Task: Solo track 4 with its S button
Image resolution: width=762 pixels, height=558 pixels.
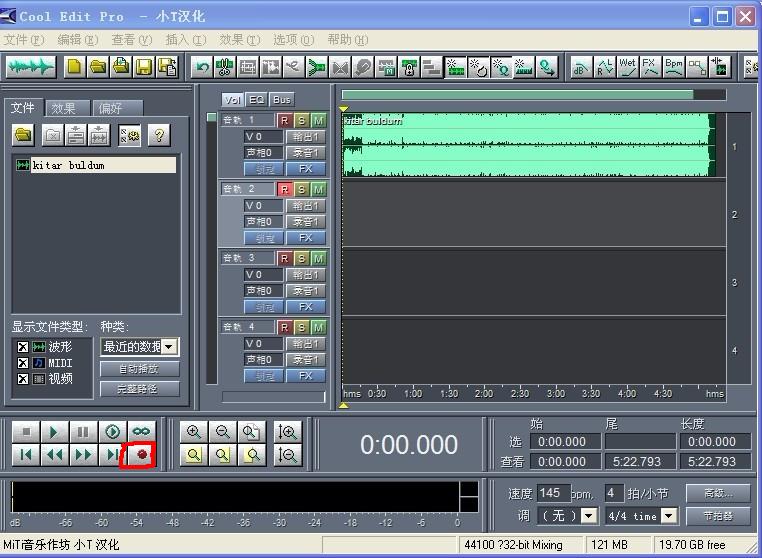Action: point(301,328)
